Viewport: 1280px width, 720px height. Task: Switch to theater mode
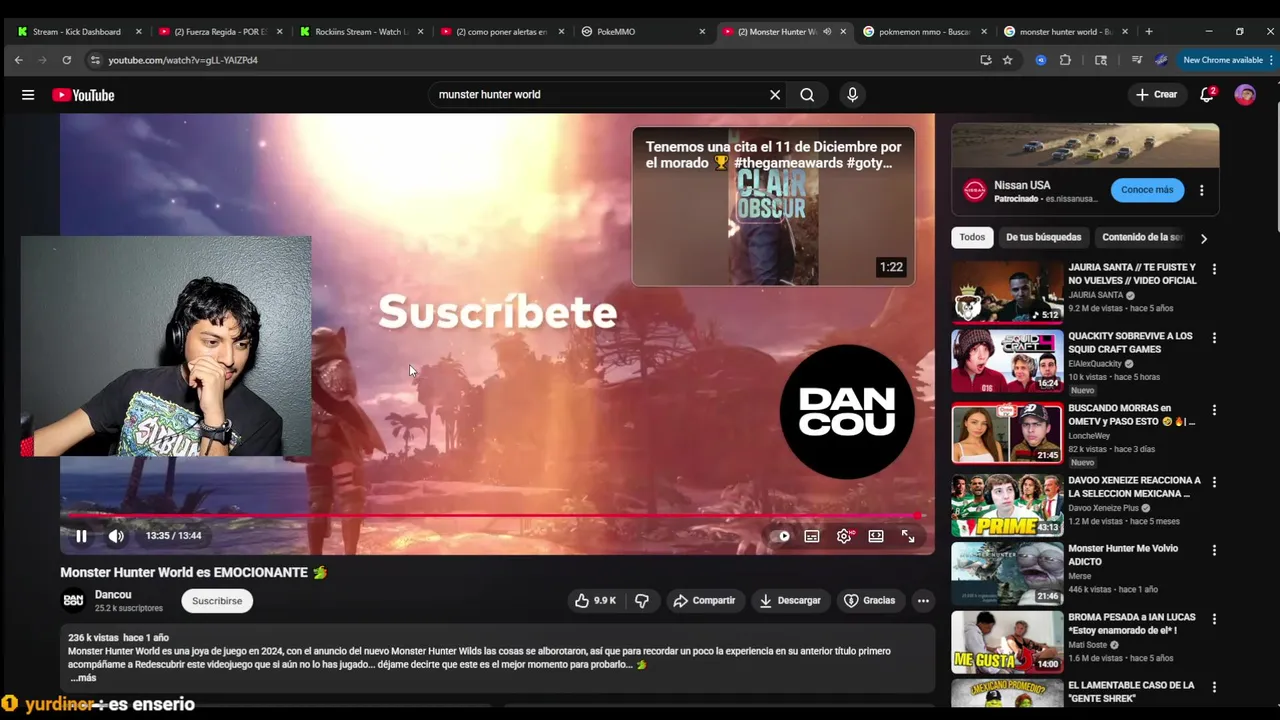pos(876,536)
